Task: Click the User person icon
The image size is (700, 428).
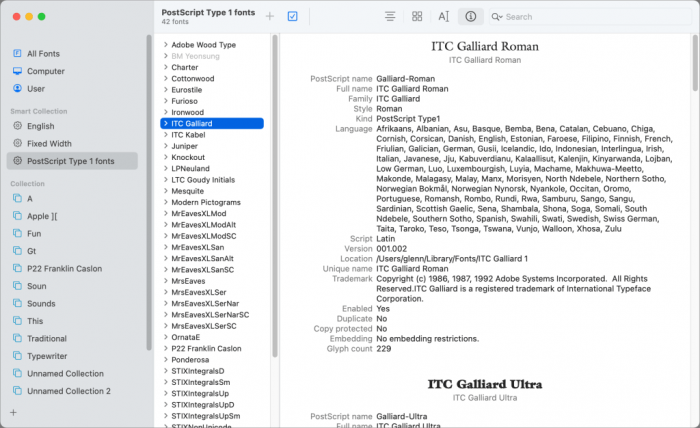Action: [x=17, y=88]
